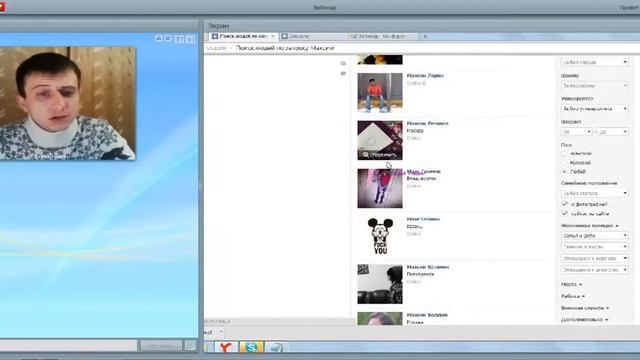Click the send button below chat field
This screenshot has height=360, width=640.
[x=161, y=345]
